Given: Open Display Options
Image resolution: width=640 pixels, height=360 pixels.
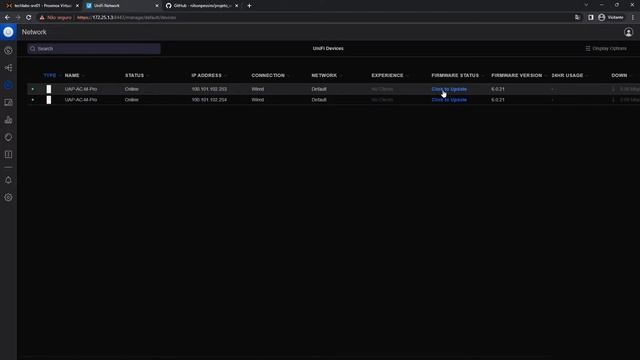Looking at the screenshot, I should coord(606,49).
